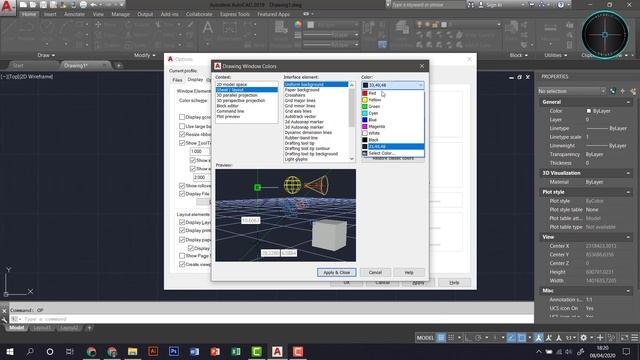Open new drawing tab plus button
This screenshot has height=360, width=640.
pyautogui.click(x=119, y=65)
